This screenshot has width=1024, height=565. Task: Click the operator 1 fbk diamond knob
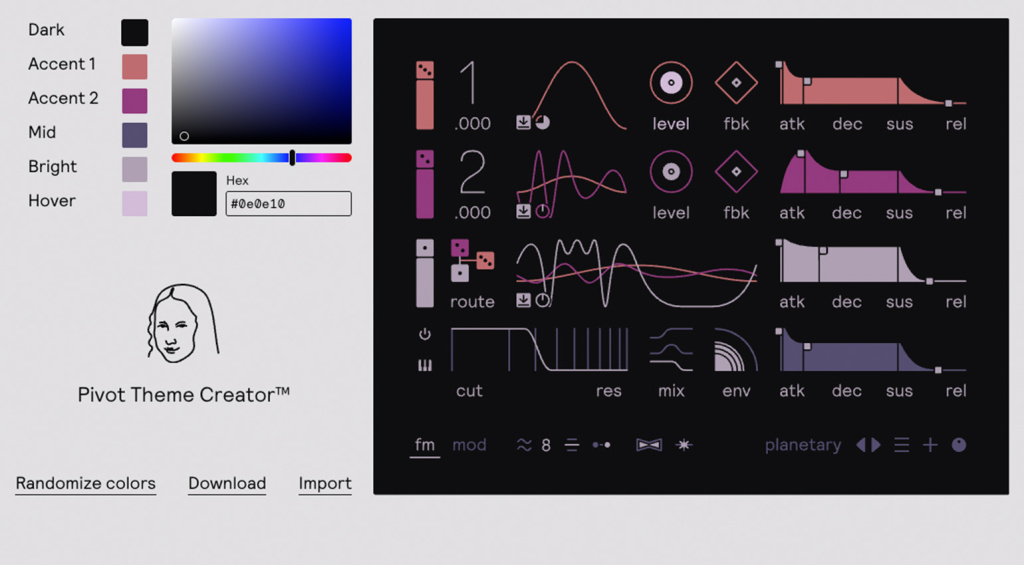736,83
